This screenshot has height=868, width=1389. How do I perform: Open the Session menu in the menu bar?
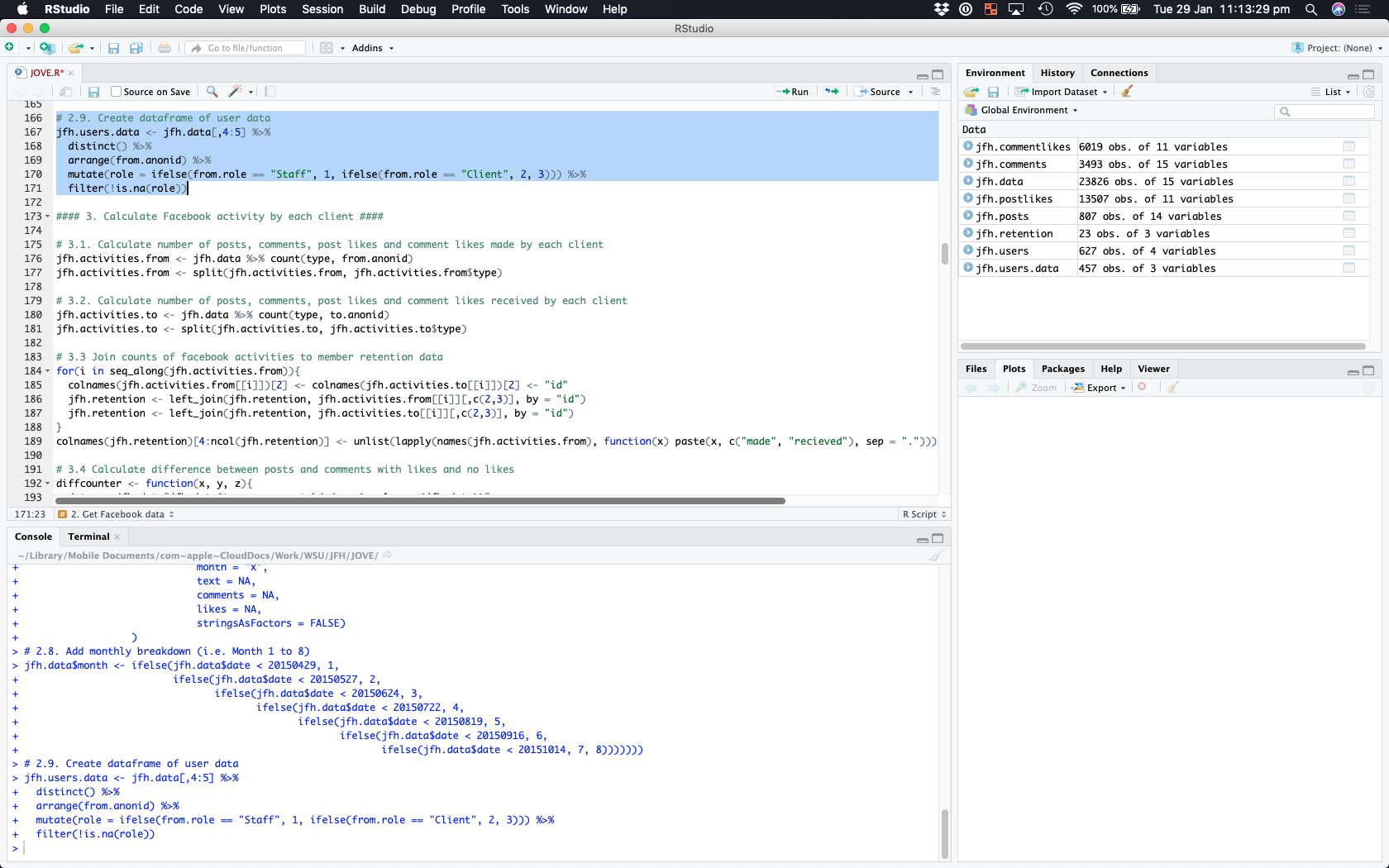pyautogui.click(x=322, y=9)
